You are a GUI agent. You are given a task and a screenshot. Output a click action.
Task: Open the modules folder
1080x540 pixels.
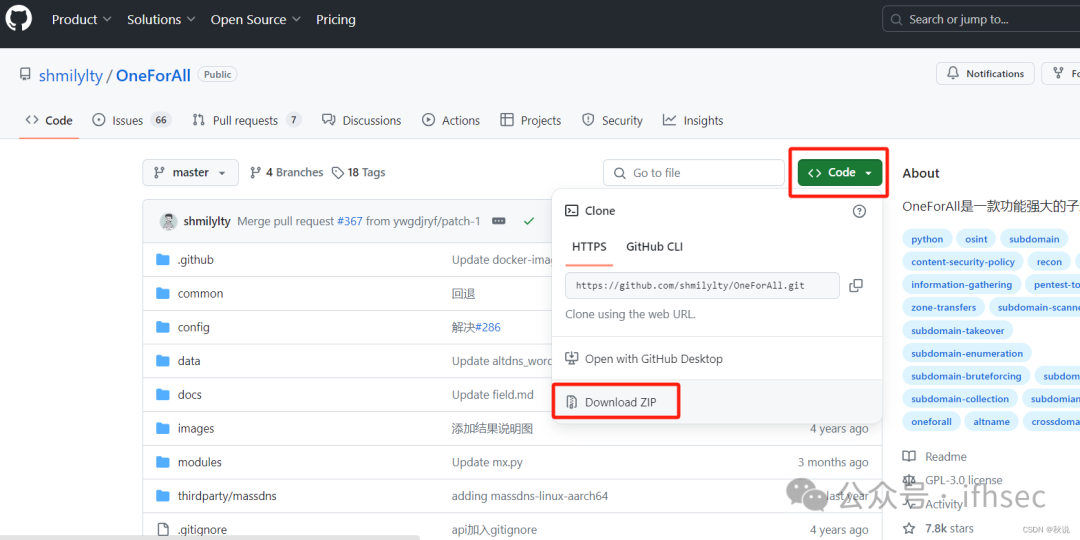[200, 462]
